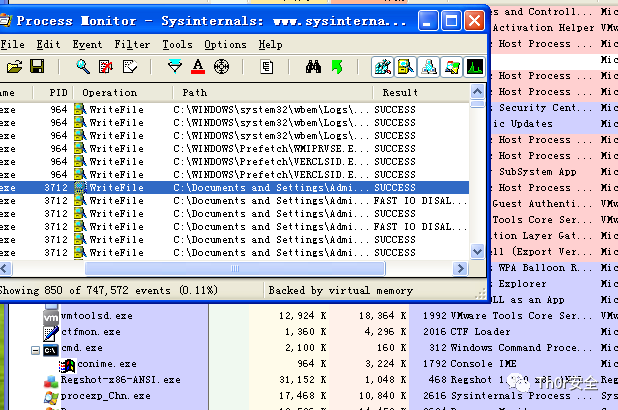The height and width of the screenshot is (410, 618).
Task: Open the Tools menu
Action: click(x=177, y=45)
